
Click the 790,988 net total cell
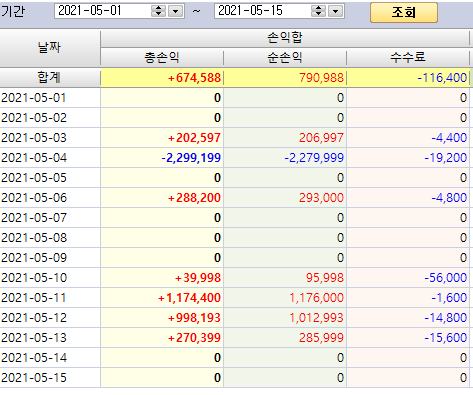[285, 78]
